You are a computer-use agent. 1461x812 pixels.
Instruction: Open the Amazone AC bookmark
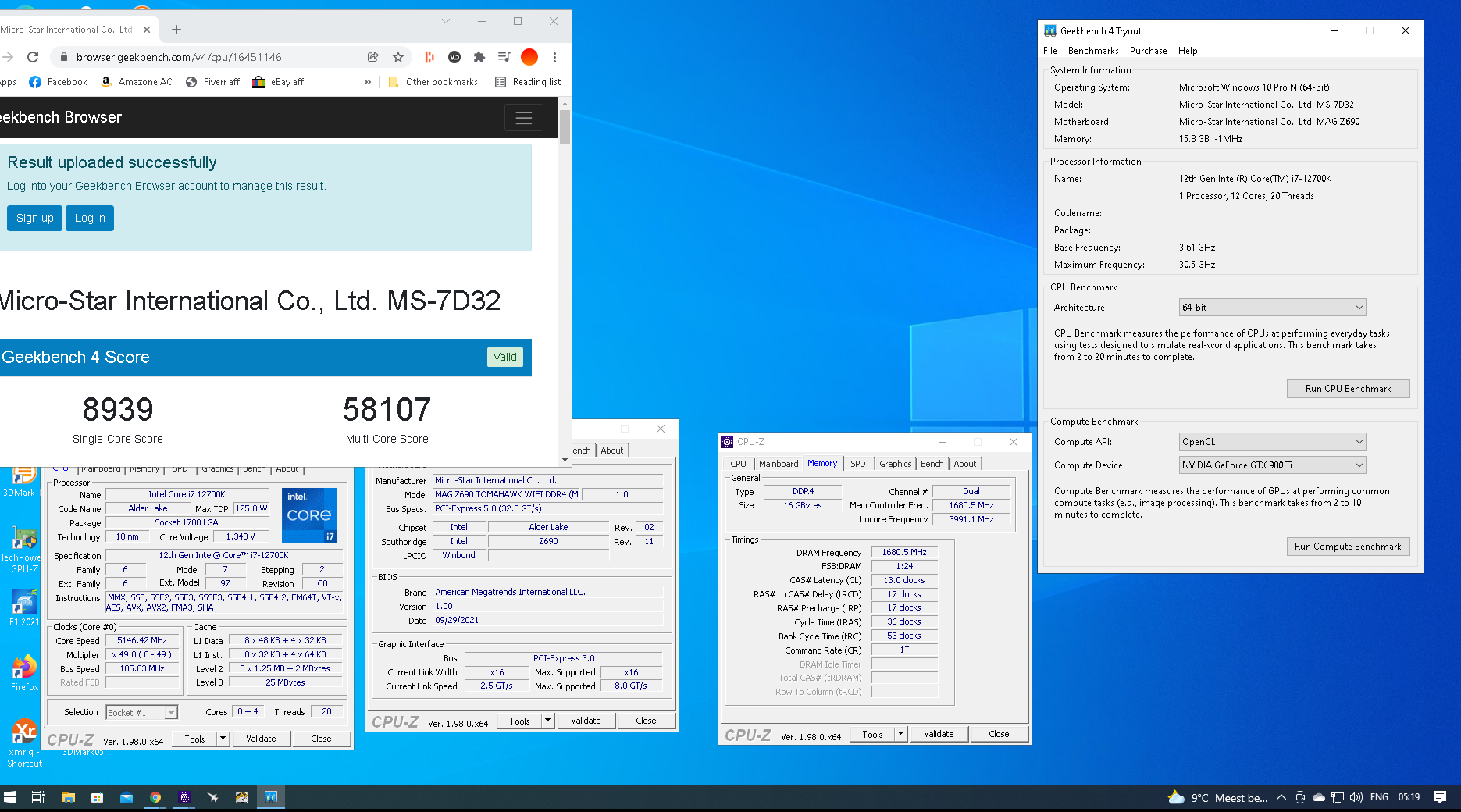click(137, 82)
